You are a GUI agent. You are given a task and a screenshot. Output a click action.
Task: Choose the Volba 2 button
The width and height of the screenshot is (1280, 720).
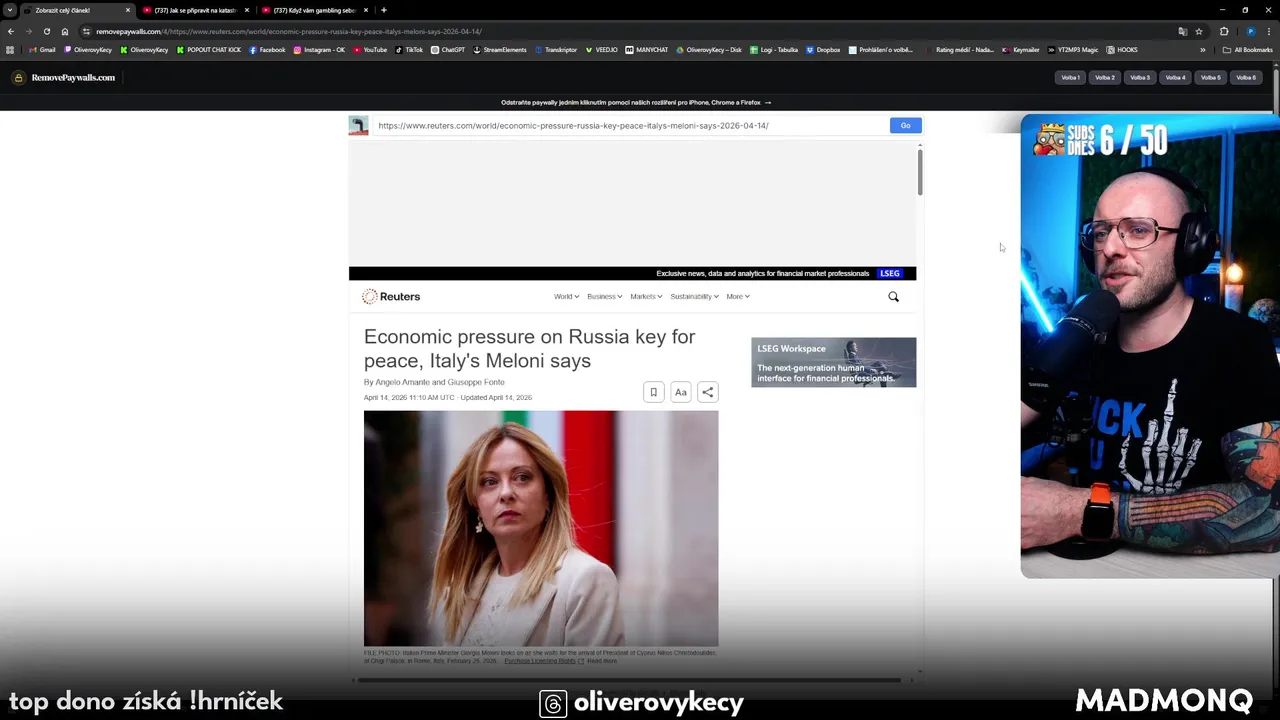[x=1105, y=77]
